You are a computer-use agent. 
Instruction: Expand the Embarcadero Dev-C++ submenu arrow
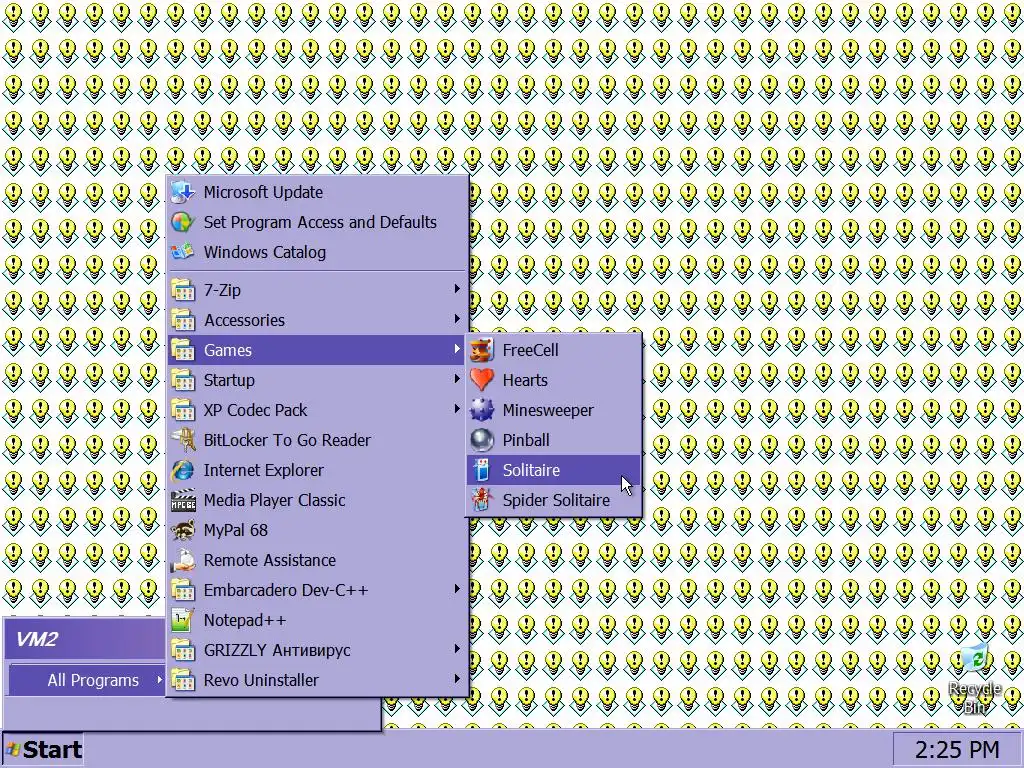pyautogui.click(x=457, y=589)
